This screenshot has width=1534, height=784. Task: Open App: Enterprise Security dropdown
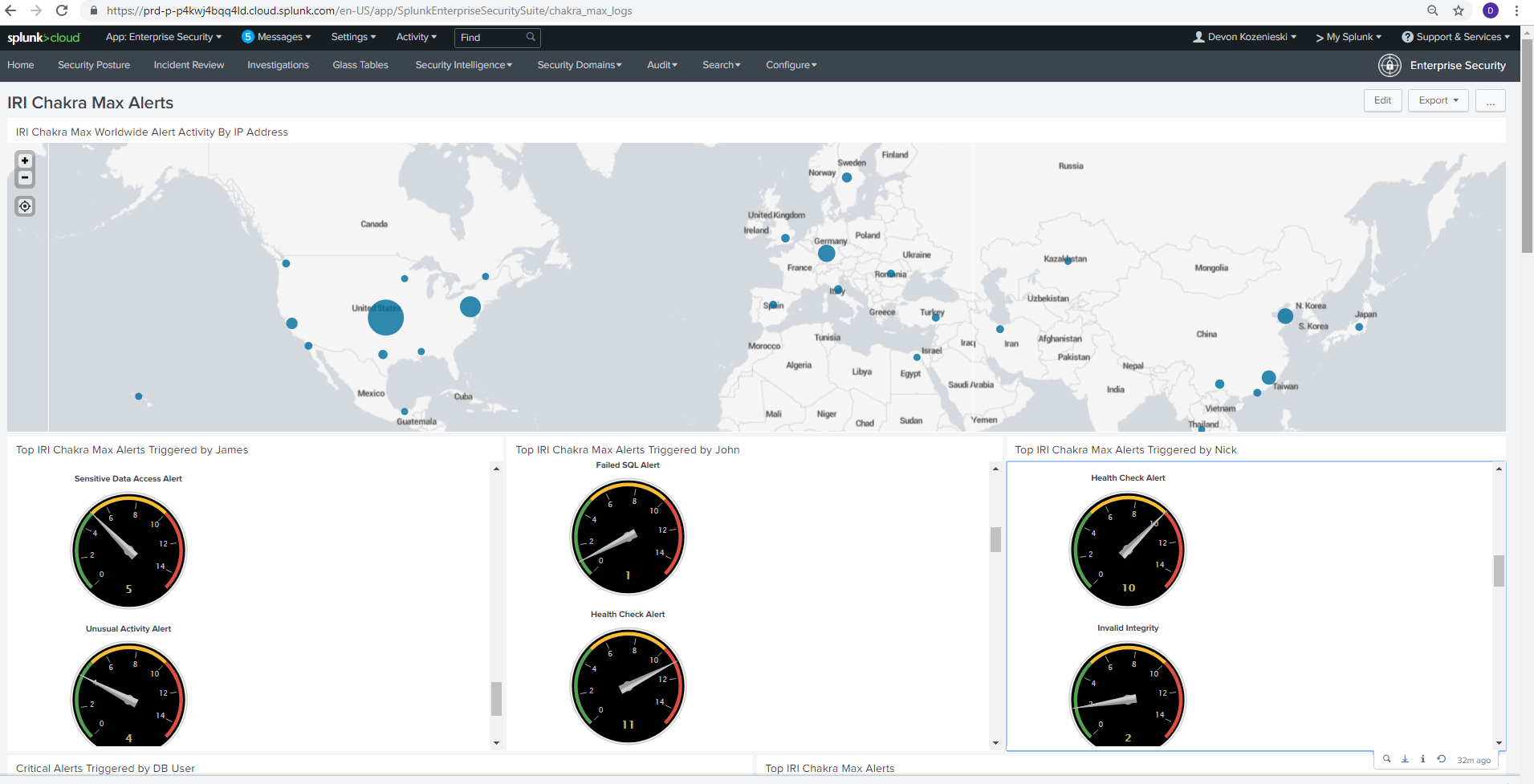click(x=164, y=37)
